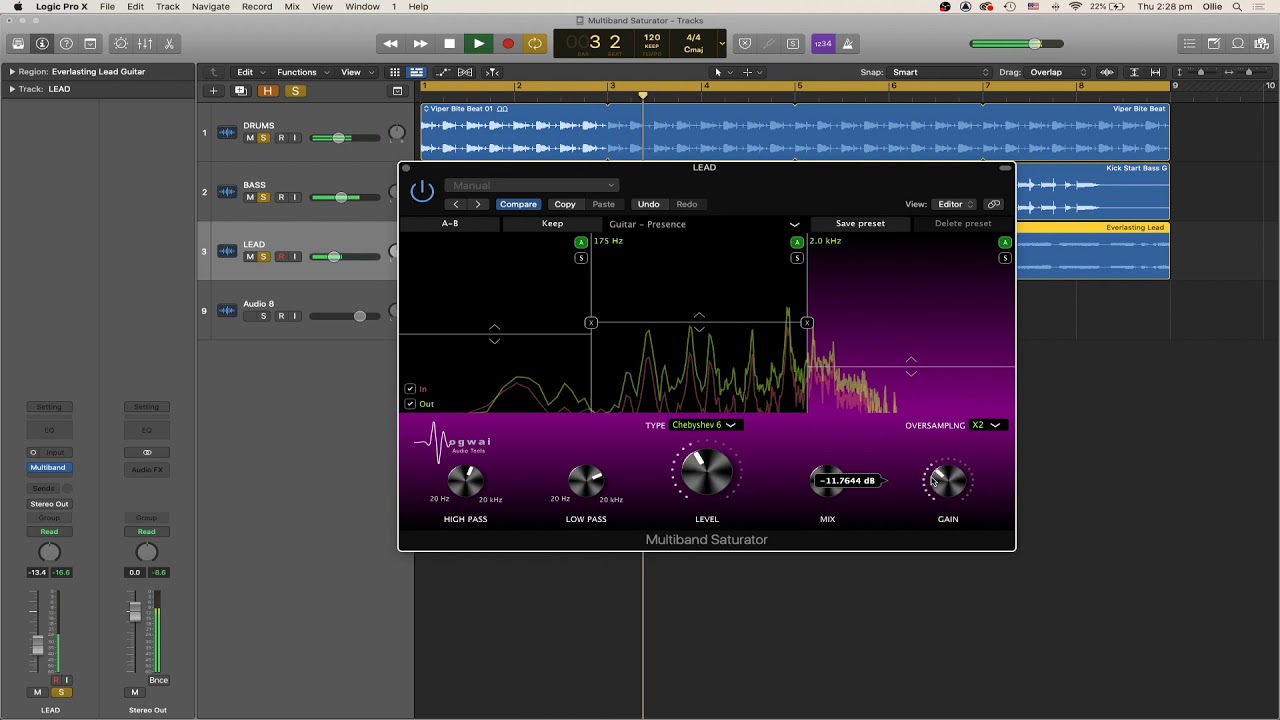Click the red Record button
Viewport: 1280px width, 720px height.
[x=508, y=44]
